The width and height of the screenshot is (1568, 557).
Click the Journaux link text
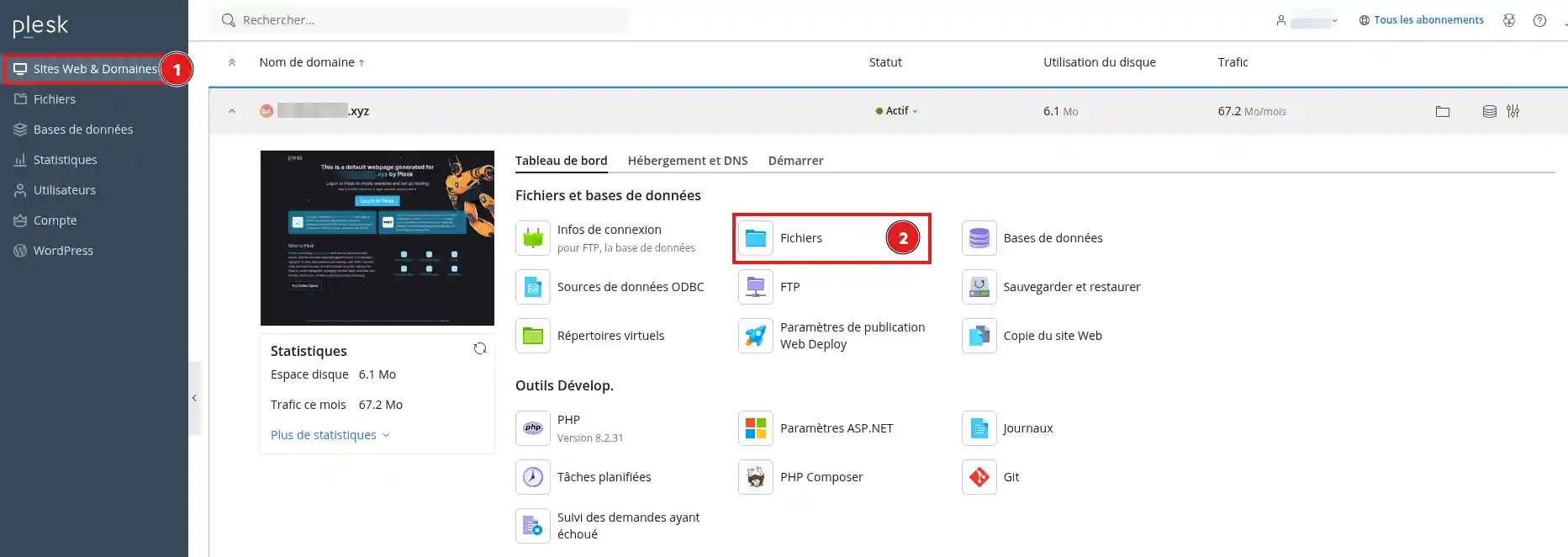[1028, 428]
